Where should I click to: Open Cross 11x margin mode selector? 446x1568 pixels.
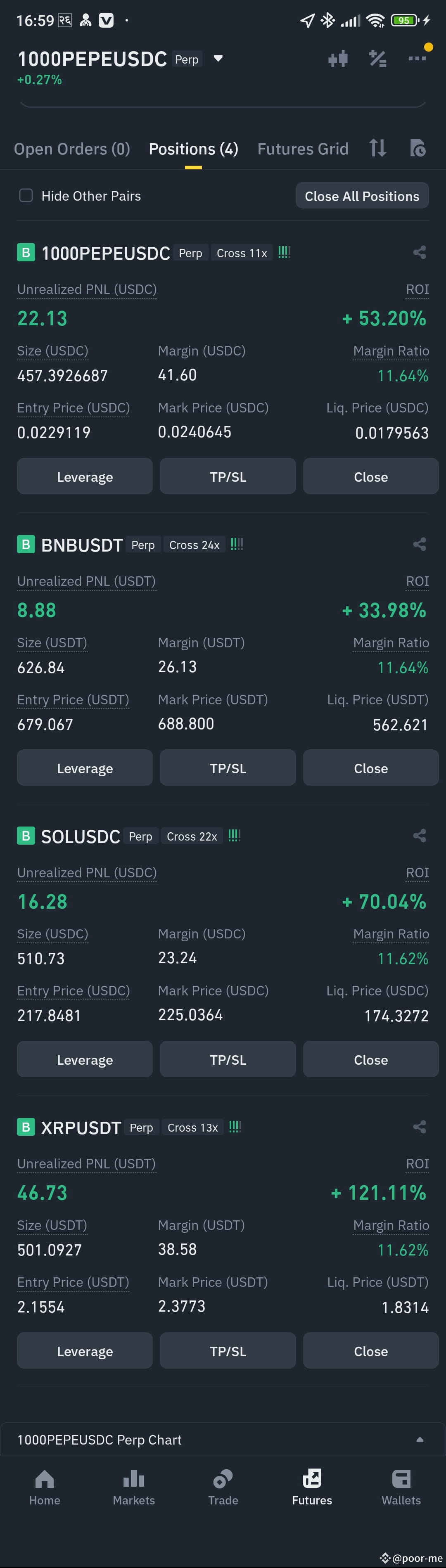coord(242,253)
